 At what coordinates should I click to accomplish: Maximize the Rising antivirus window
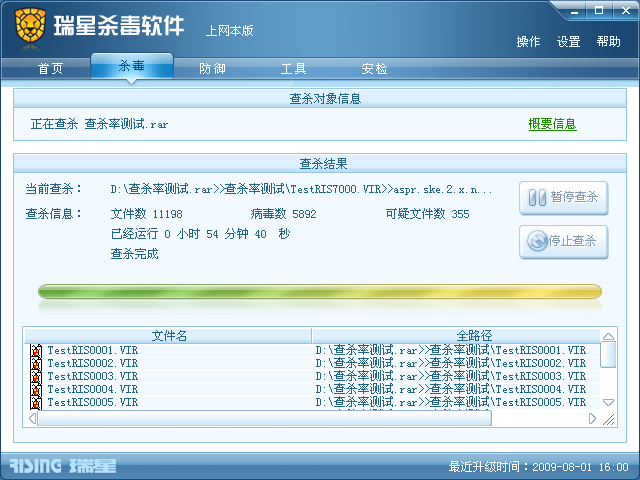tap(599, 11)
